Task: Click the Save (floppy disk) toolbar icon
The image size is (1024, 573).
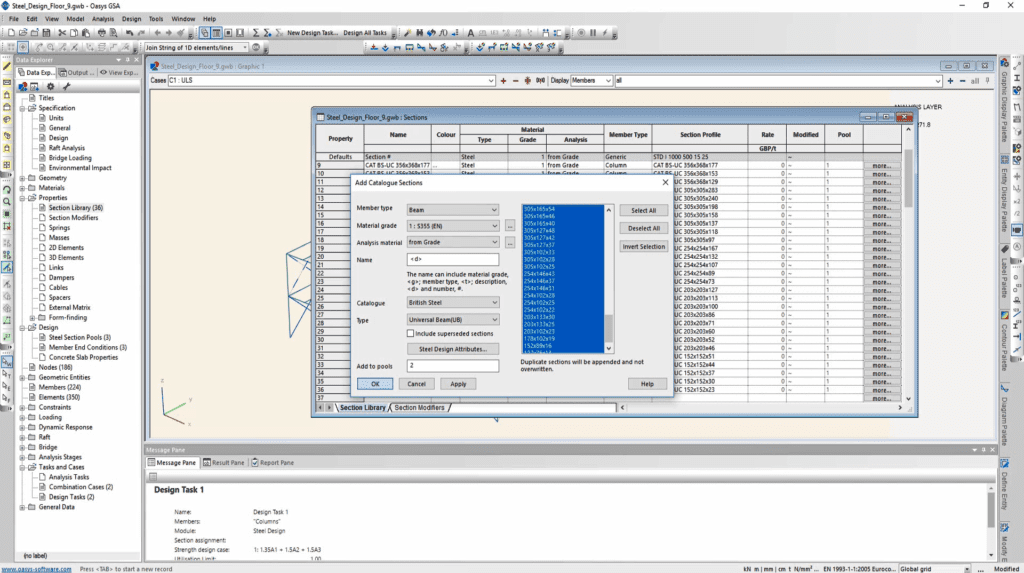Action: [x=46, y=33]
